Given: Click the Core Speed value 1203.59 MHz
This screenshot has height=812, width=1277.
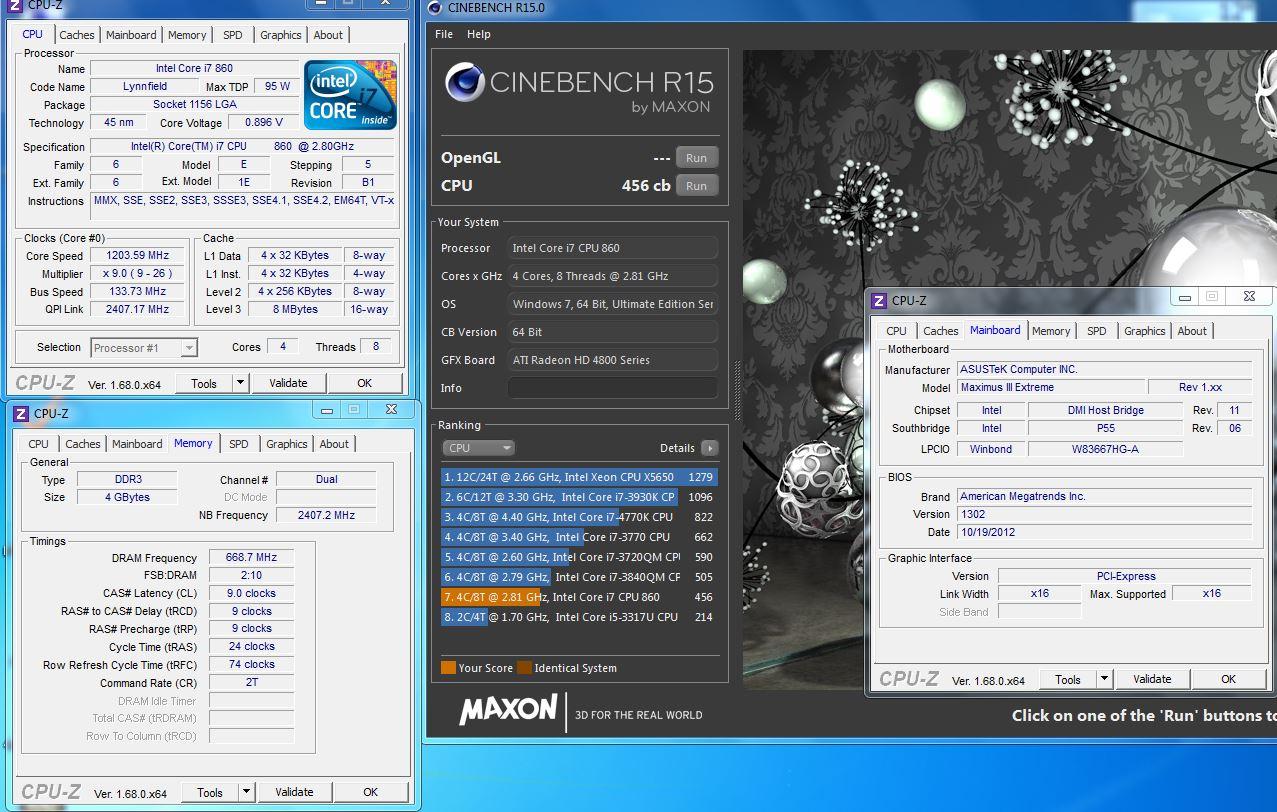Looking at the screenshot, I should click(x=138, y=255).
